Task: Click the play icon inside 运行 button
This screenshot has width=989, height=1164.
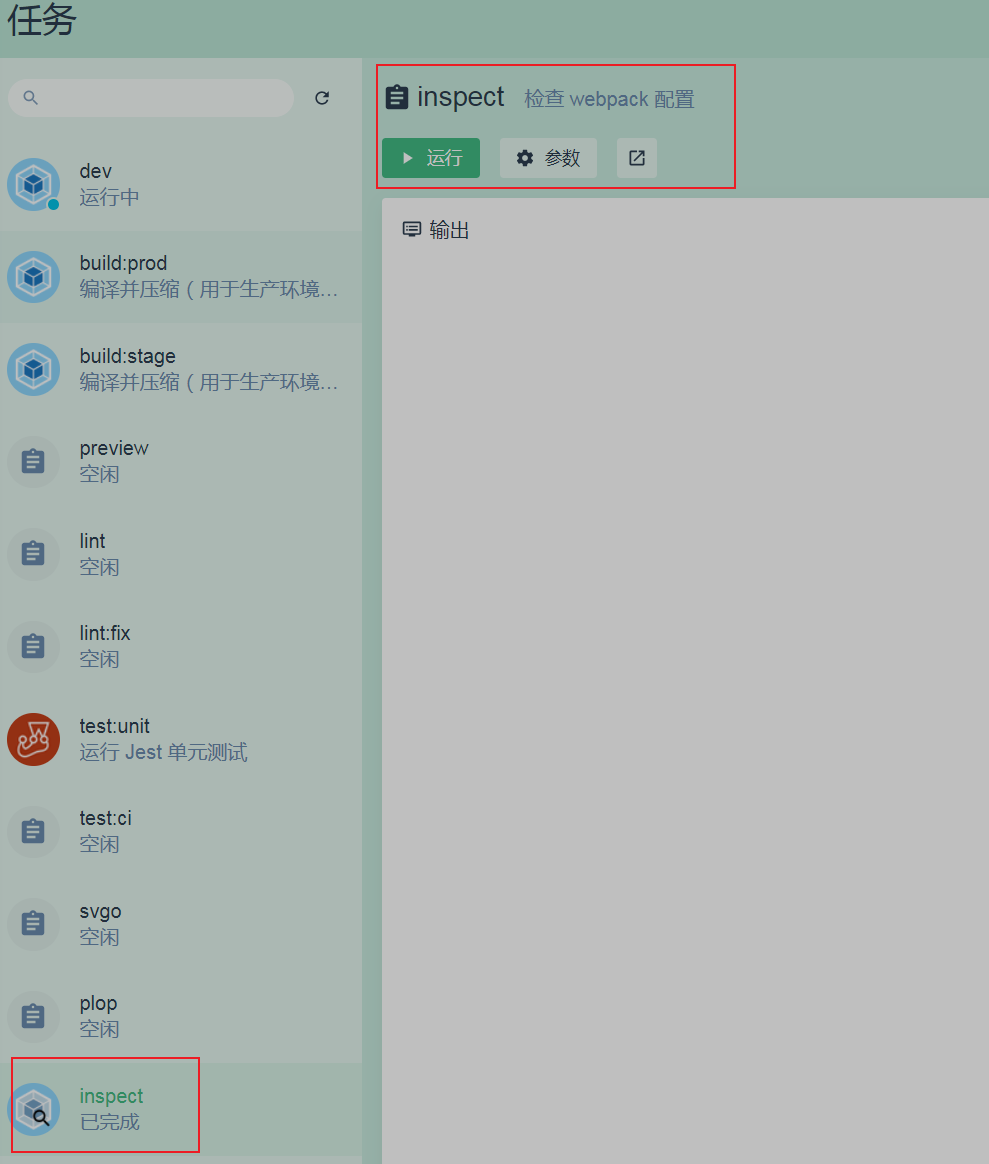Action: pos(407,157)
